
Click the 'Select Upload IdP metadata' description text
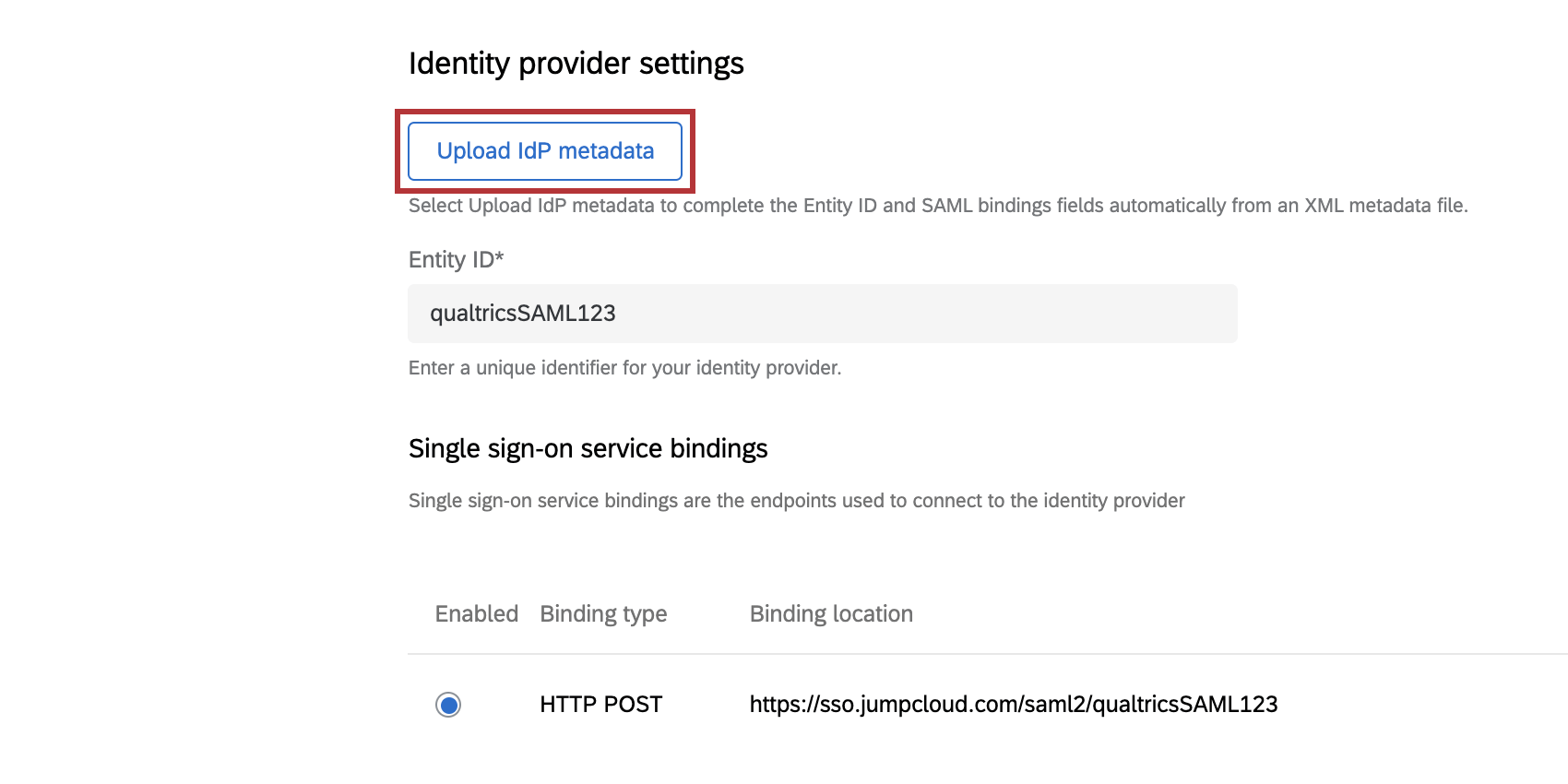pos(938,206)
